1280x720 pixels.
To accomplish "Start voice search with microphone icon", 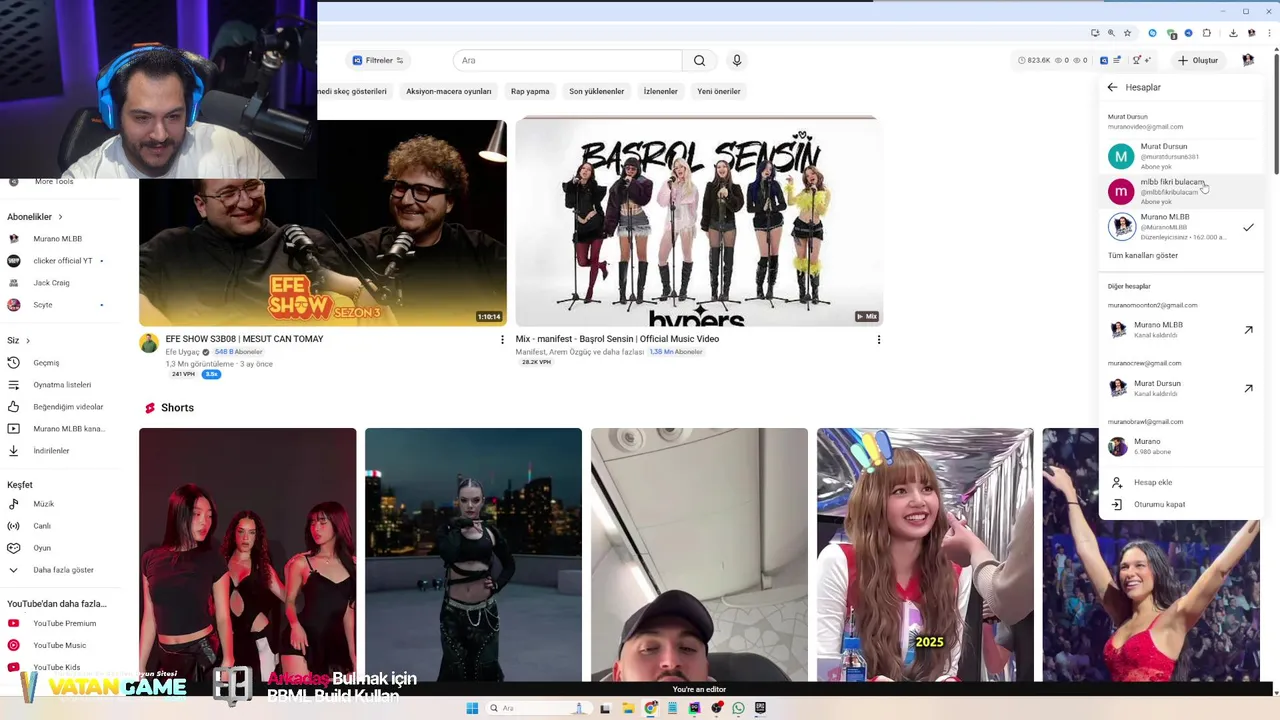I will click(x=737, y=60).
